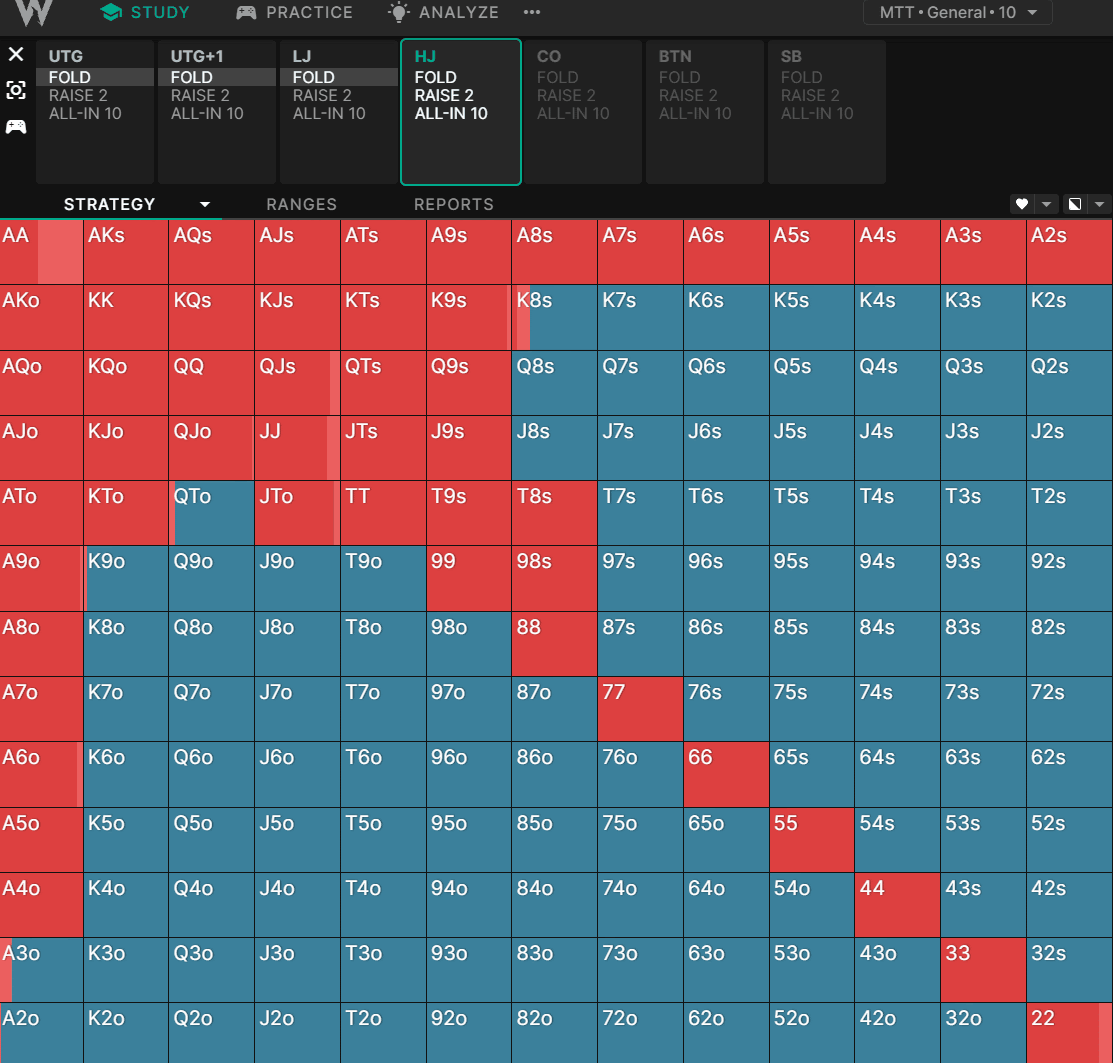Image resolution: width=1113 pixels, height=1063 pixels.
Task: Click the gamepad icon in left sidebar
Action: coord(16,126)
